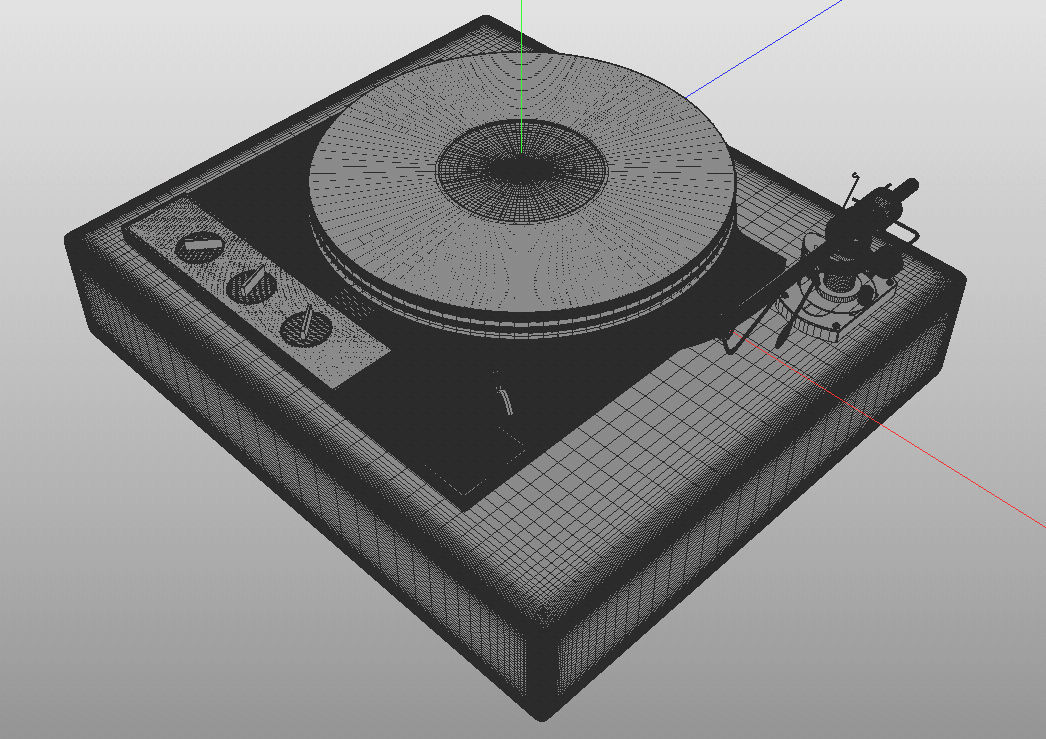Select the middle knob on control panel

pos(251,285)
